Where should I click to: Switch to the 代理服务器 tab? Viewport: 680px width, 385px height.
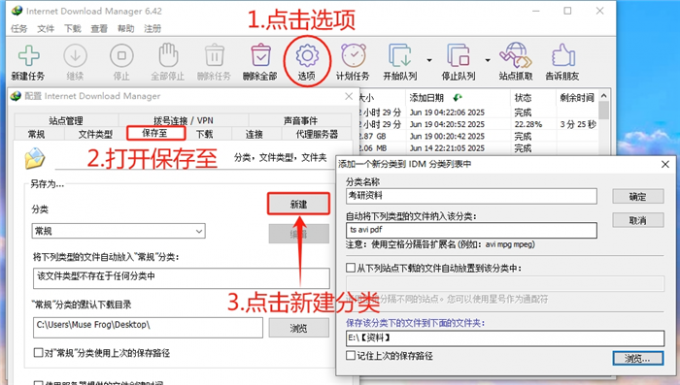click(317, 134)
